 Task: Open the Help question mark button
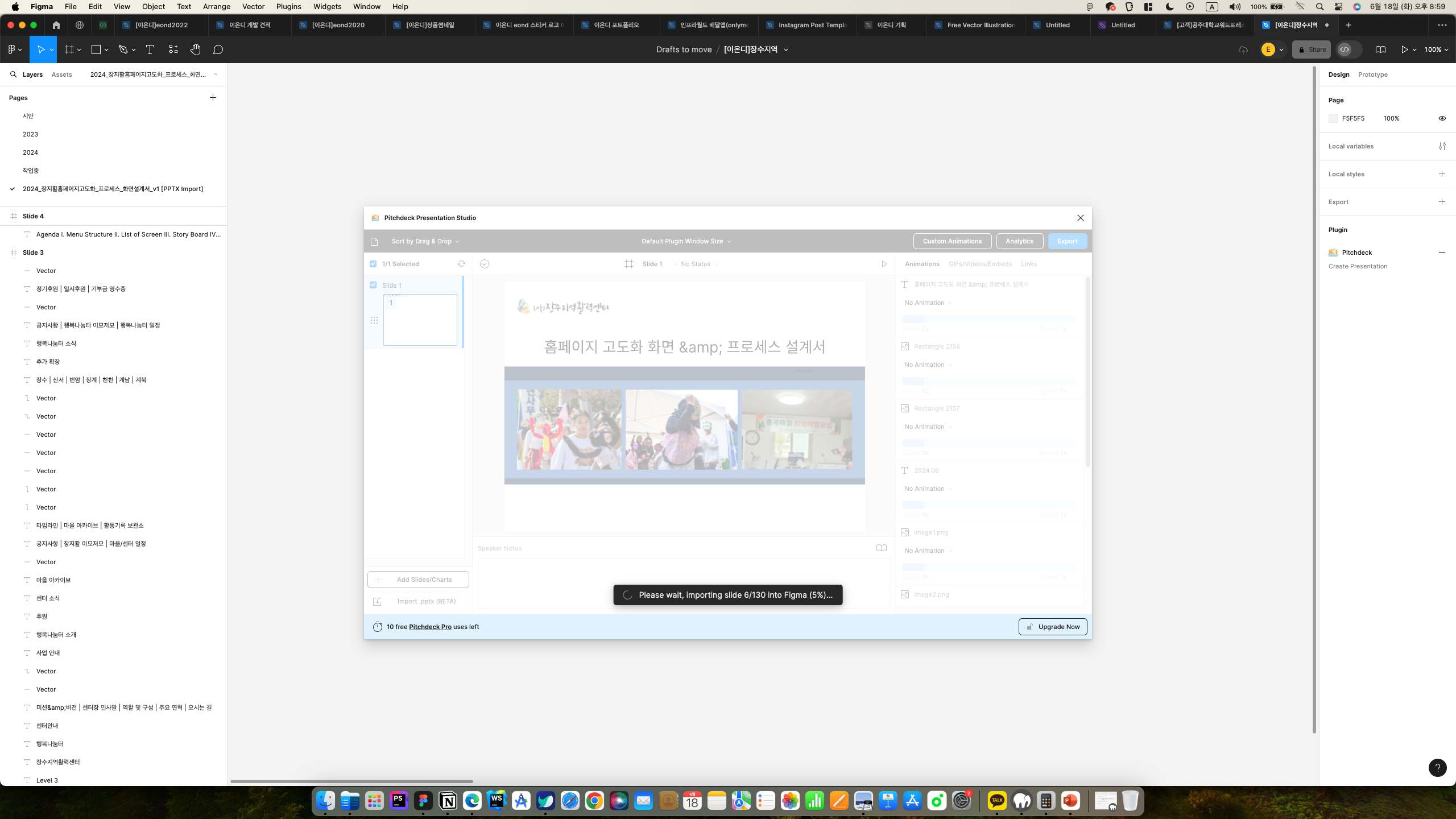tap(1437, 768)
